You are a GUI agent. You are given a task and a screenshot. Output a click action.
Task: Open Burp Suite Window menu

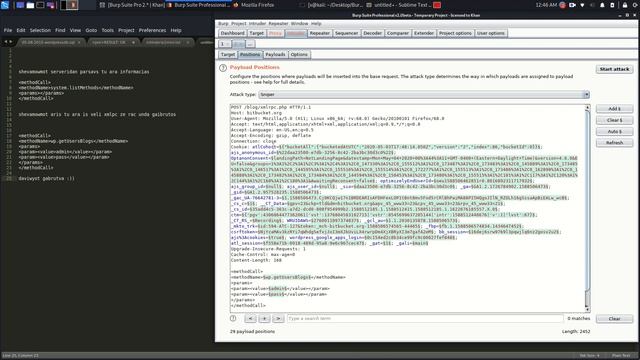coord(299,24)
